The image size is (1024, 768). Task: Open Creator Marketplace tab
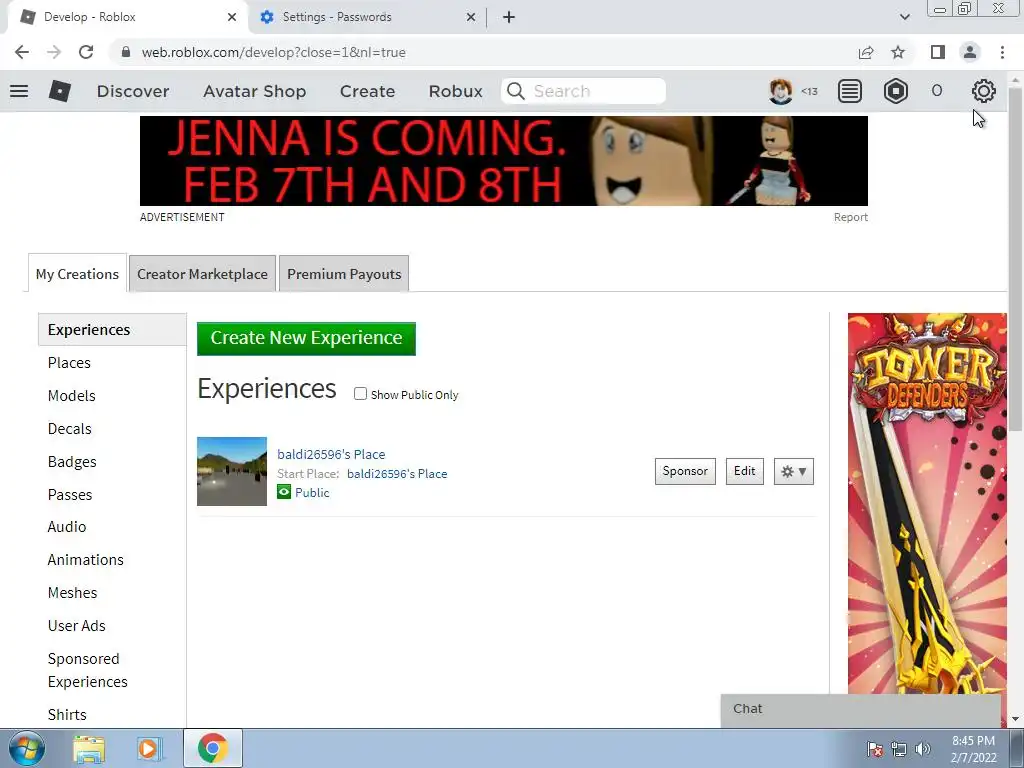202,274
